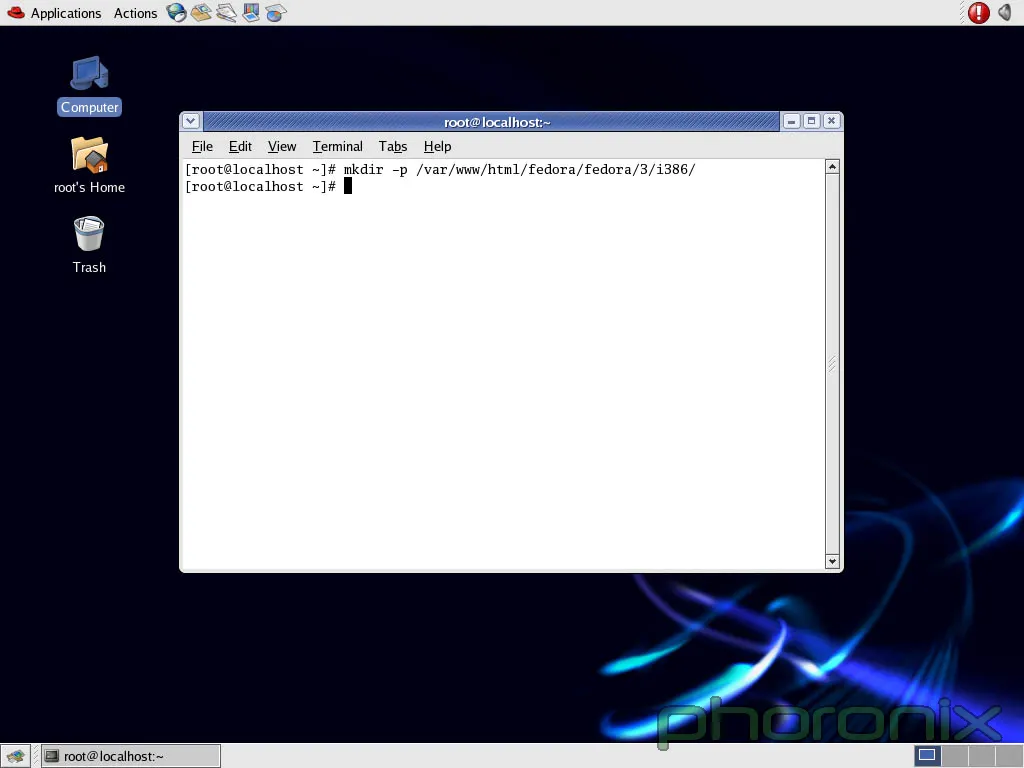The image size is (1024, 768).
Task: Switch to the first (active) workspace
Action: tap(927, 756)
